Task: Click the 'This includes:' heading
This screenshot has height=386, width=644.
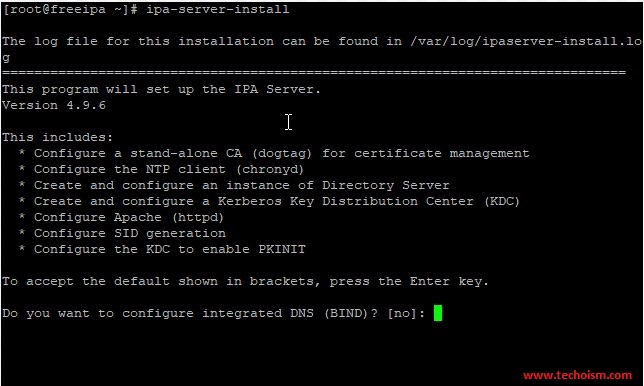Action: [x=57, y=137]
